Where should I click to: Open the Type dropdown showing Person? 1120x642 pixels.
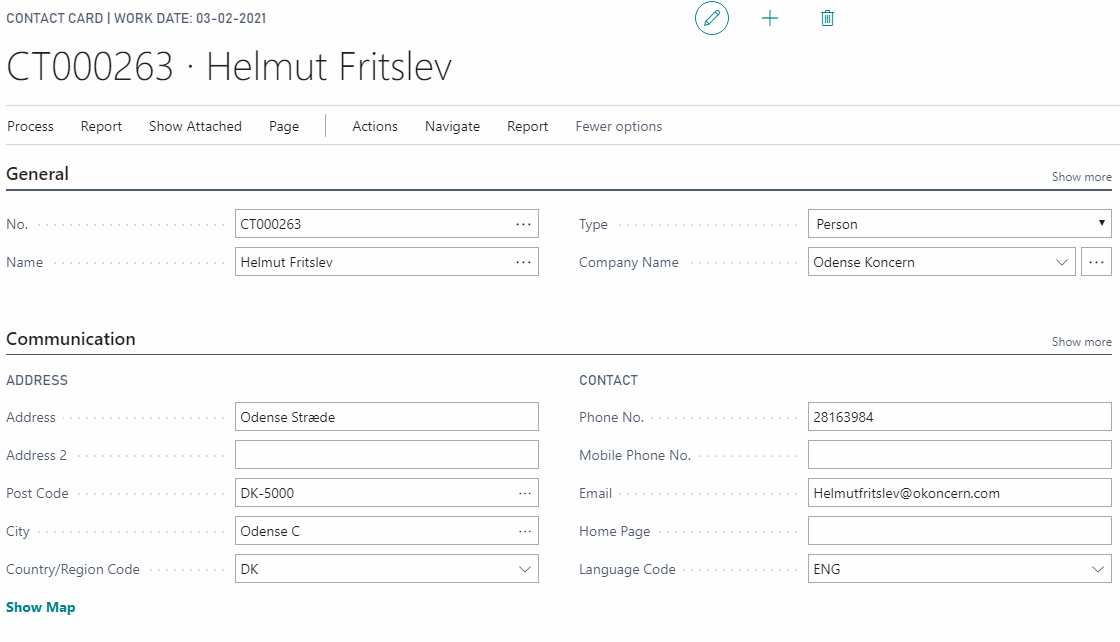click(958, 224)
